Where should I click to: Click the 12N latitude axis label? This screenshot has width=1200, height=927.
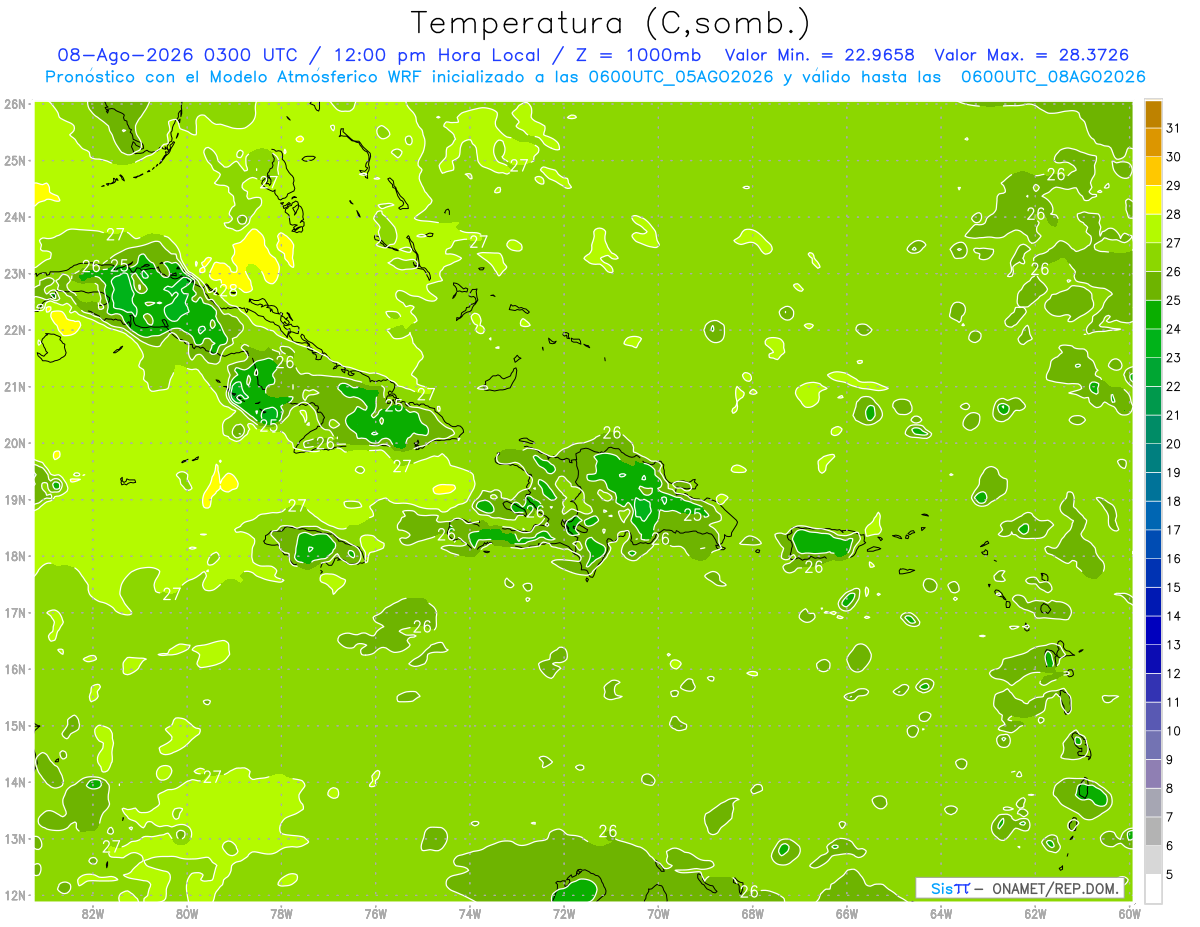15,895
